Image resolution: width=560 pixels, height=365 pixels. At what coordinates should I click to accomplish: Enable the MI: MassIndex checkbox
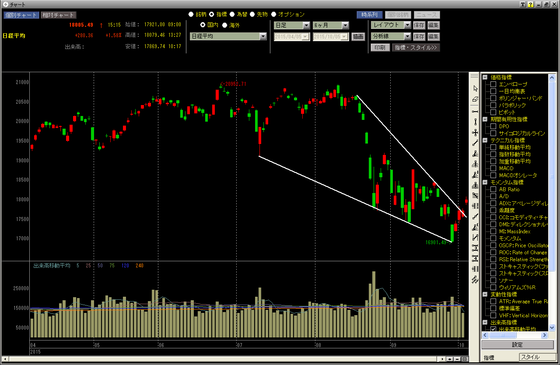tap(493, 231)
